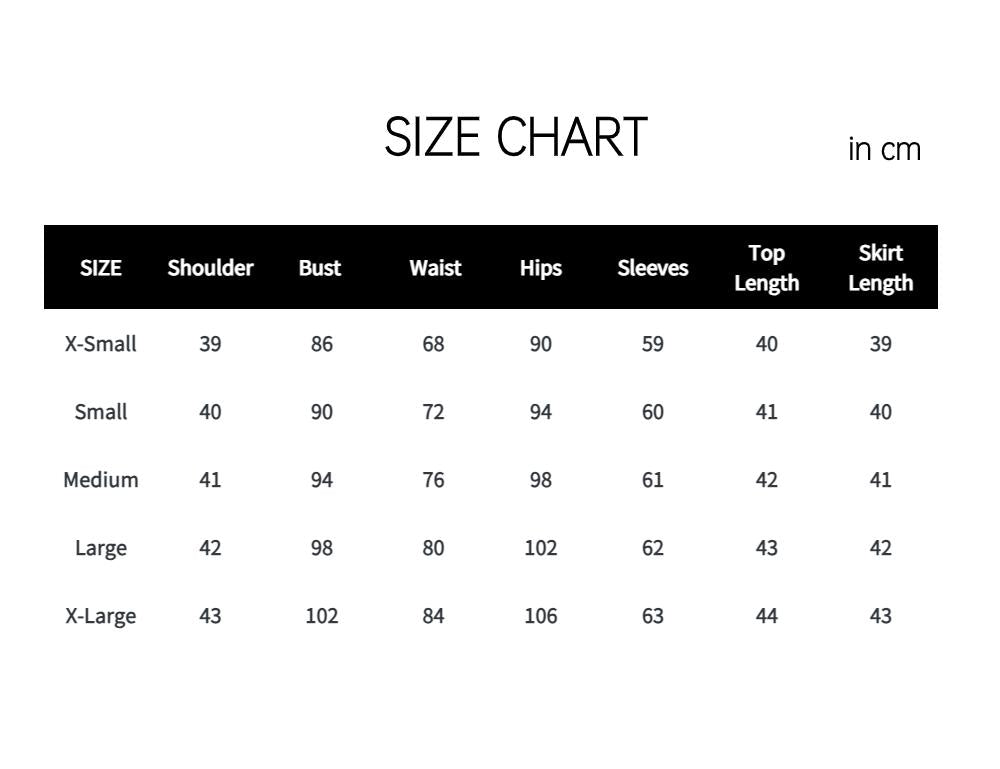The height and width of the screenshot is (769, 1000).
Task: Select the Medium waist value 76
Action: 433,480
